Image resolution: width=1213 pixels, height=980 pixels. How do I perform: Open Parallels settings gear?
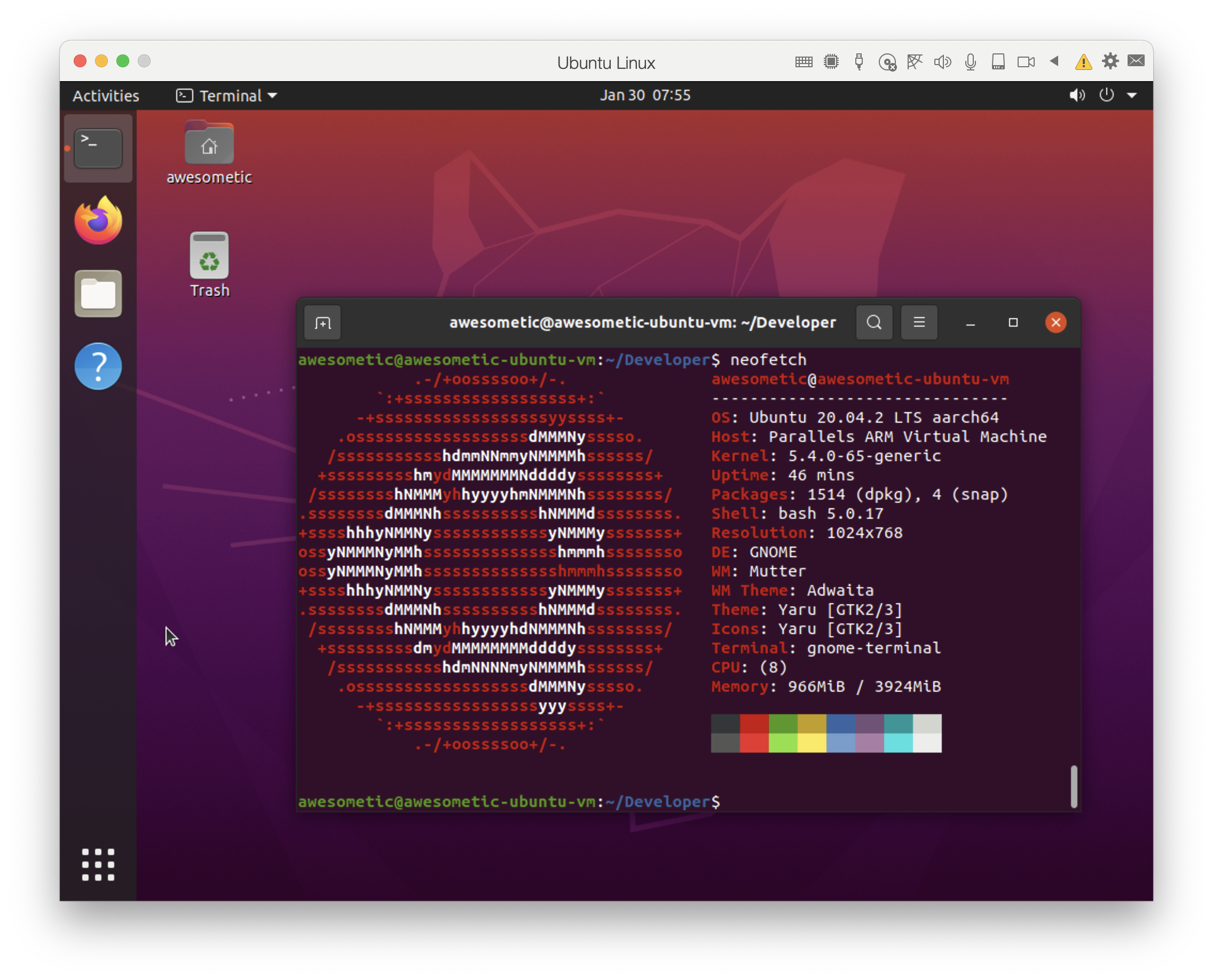tap(1109, 61)
